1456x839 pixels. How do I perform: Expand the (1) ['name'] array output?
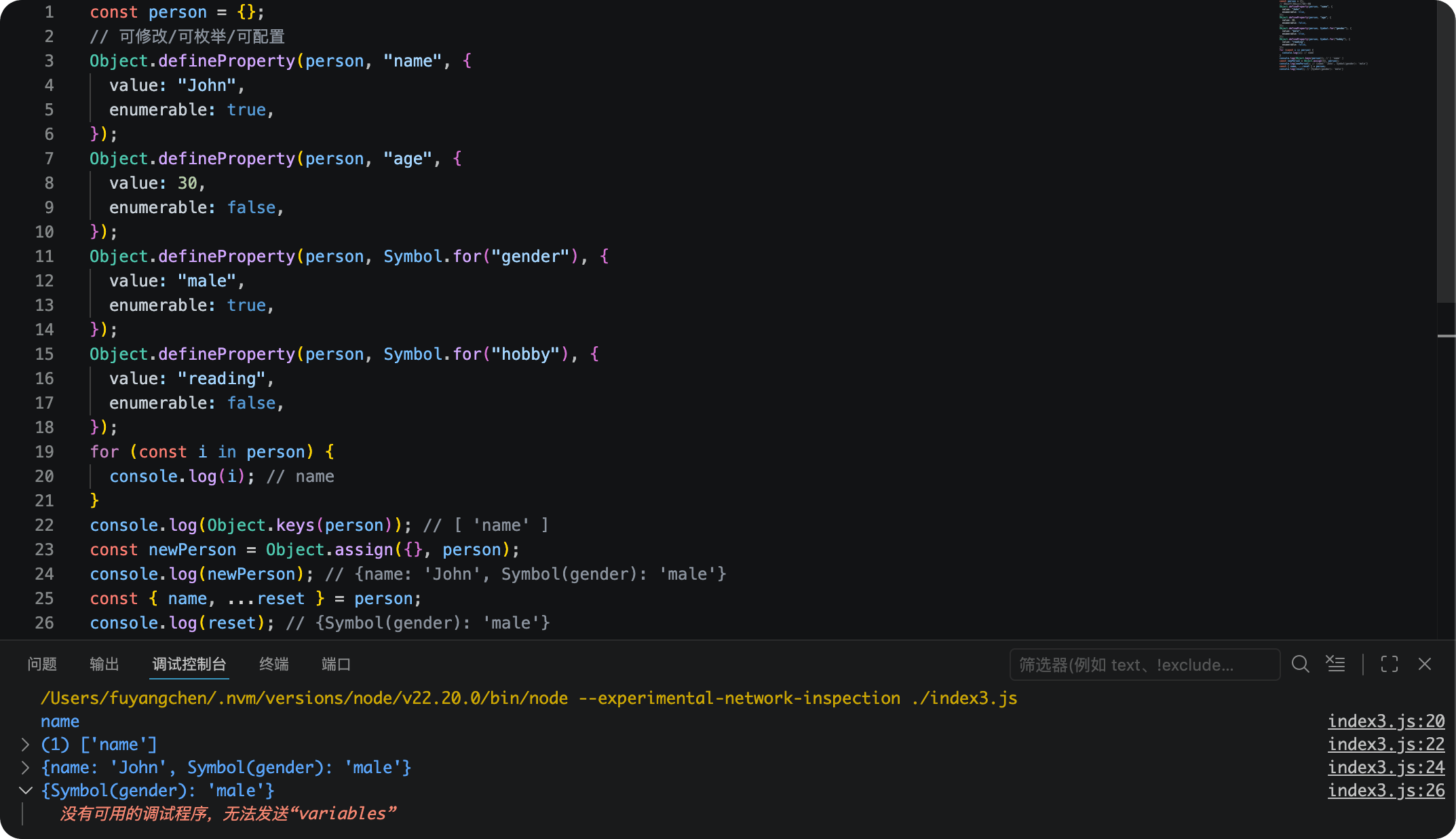pos(25,745)
